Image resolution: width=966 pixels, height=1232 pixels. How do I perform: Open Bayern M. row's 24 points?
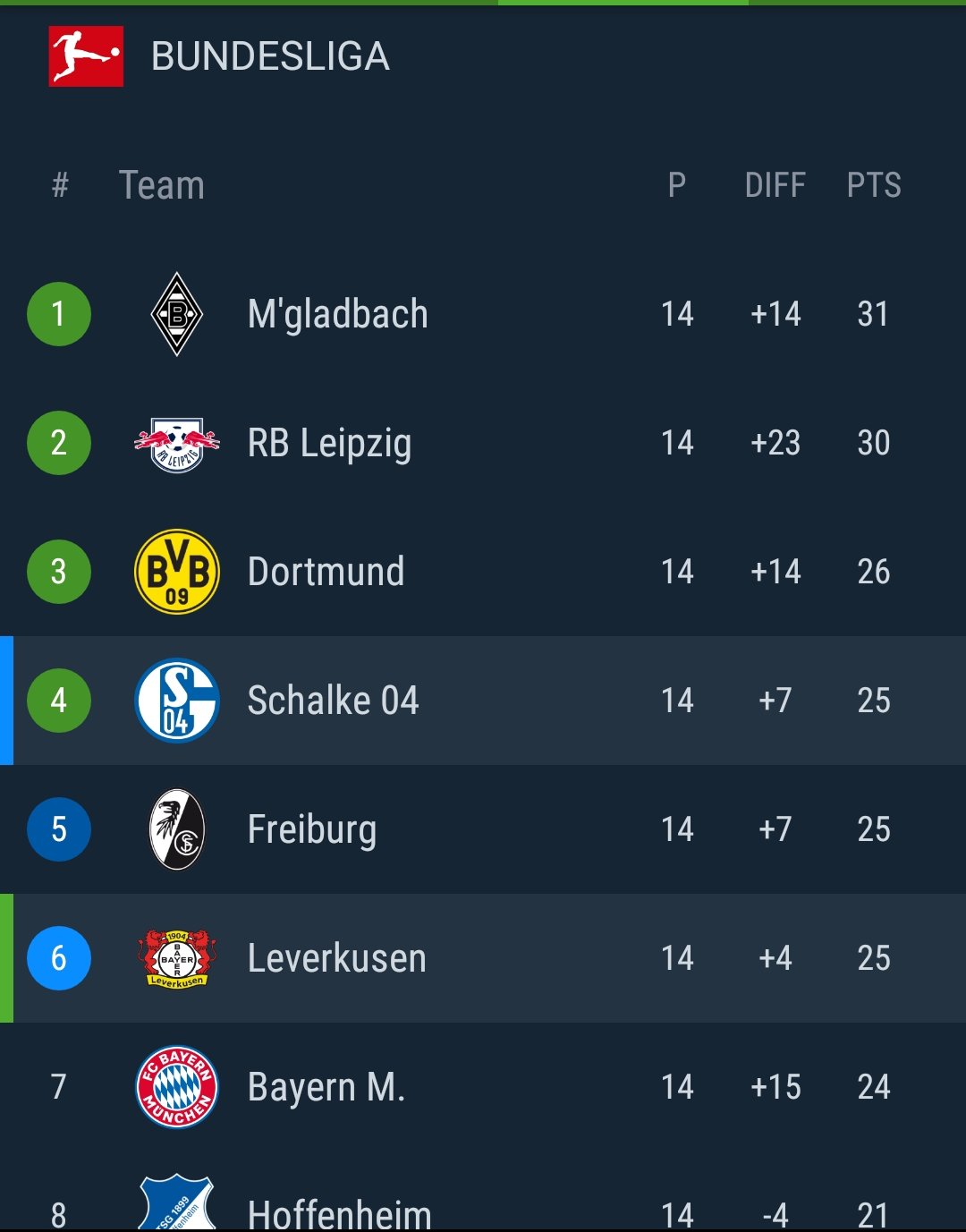[x=874, y=1087]
